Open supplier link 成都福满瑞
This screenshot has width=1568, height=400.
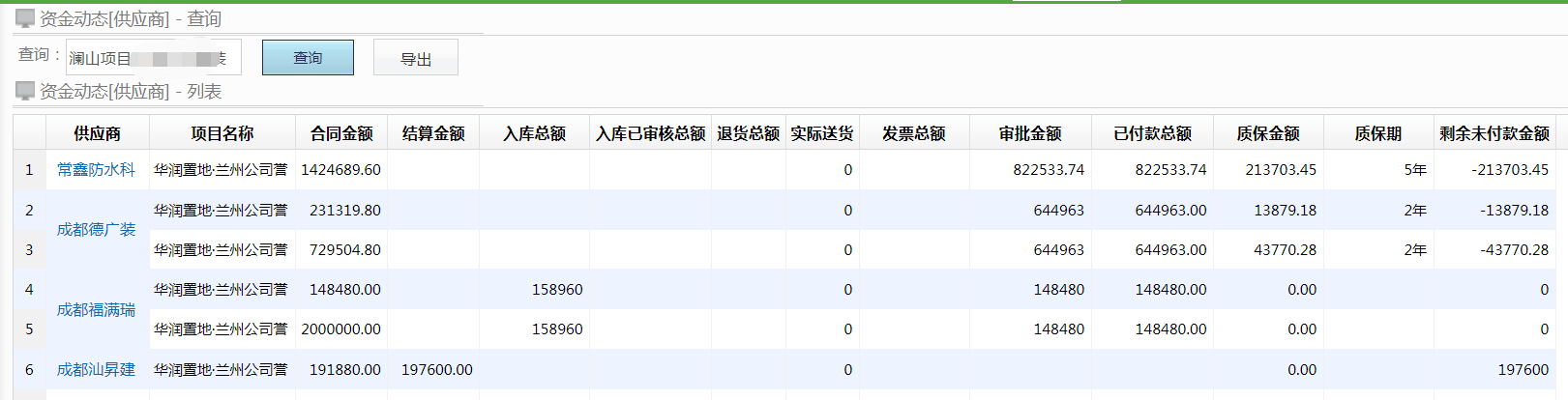[96, 310]
